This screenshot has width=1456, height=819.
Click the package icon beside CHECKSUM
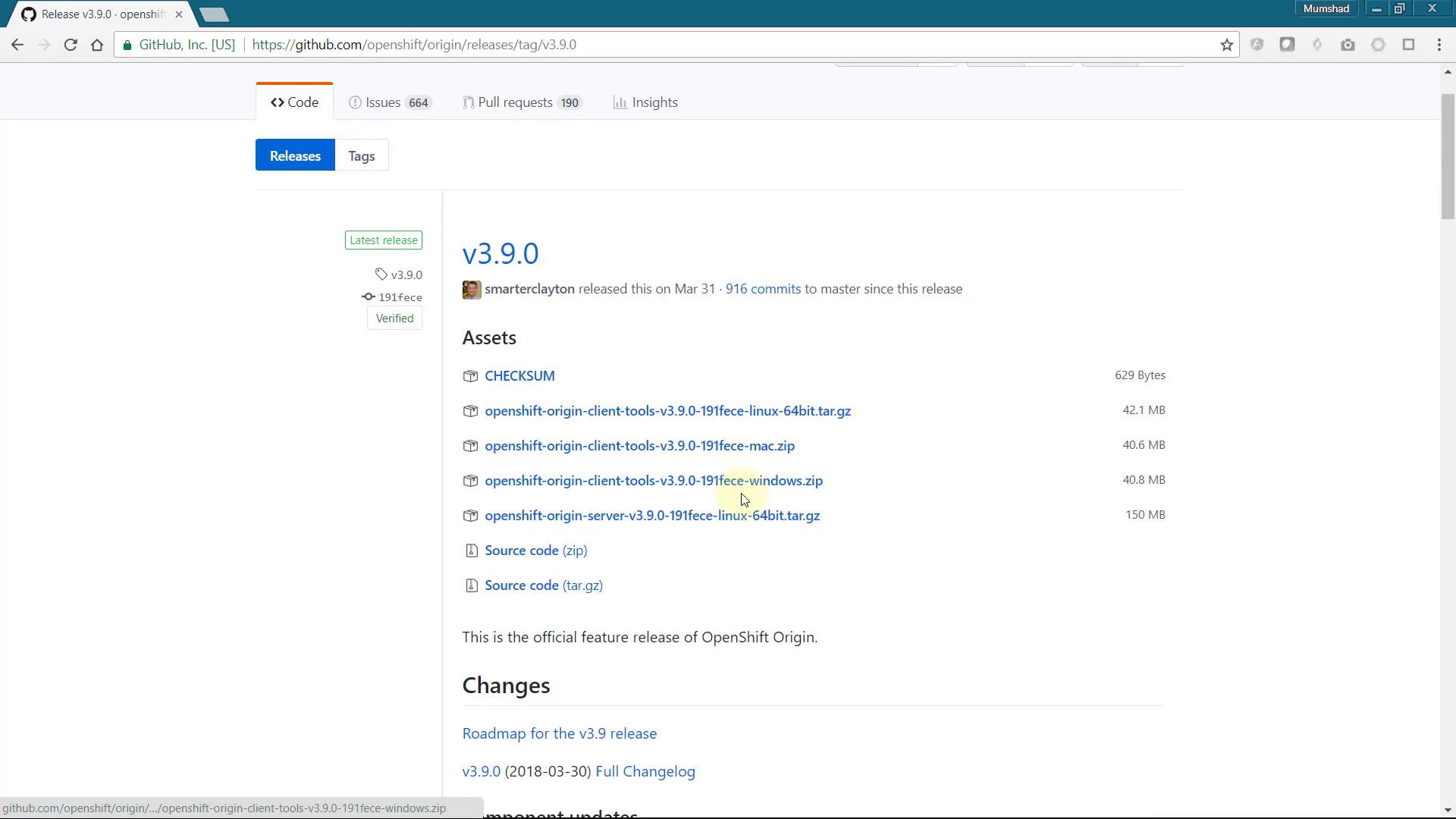470,376
